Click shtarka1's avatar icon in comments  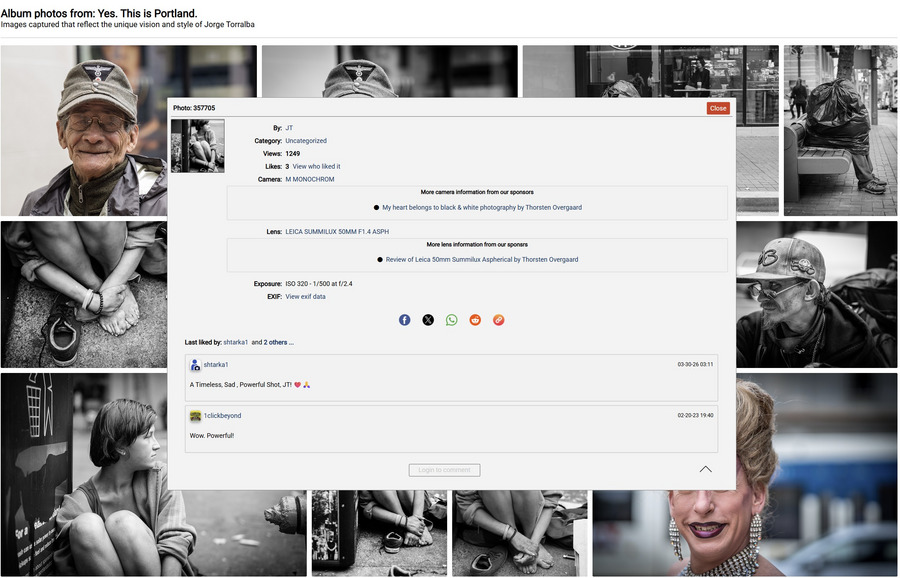[196, 365]
